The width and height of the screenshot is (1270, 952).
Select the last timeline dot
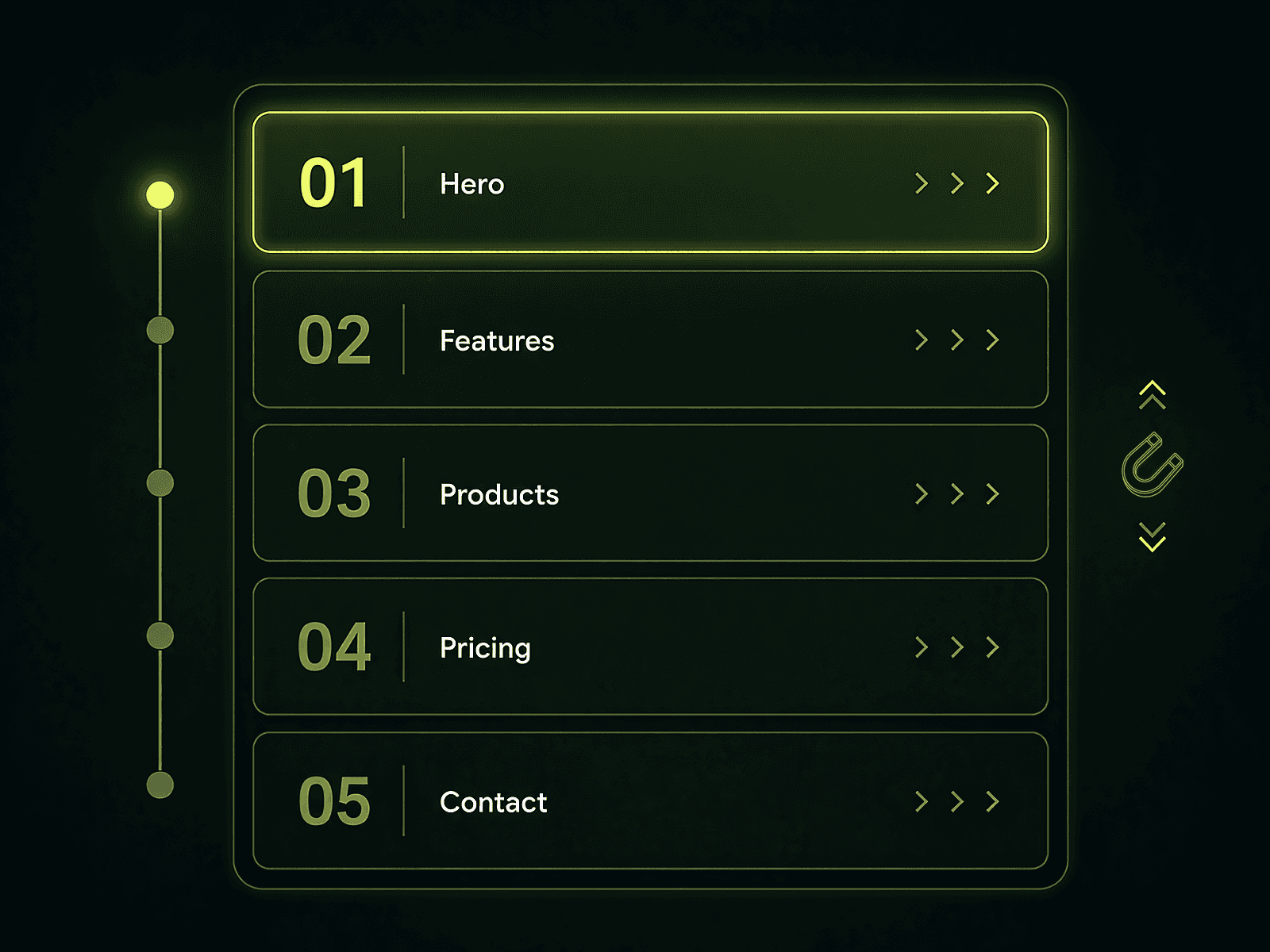[x=160, y=785]
